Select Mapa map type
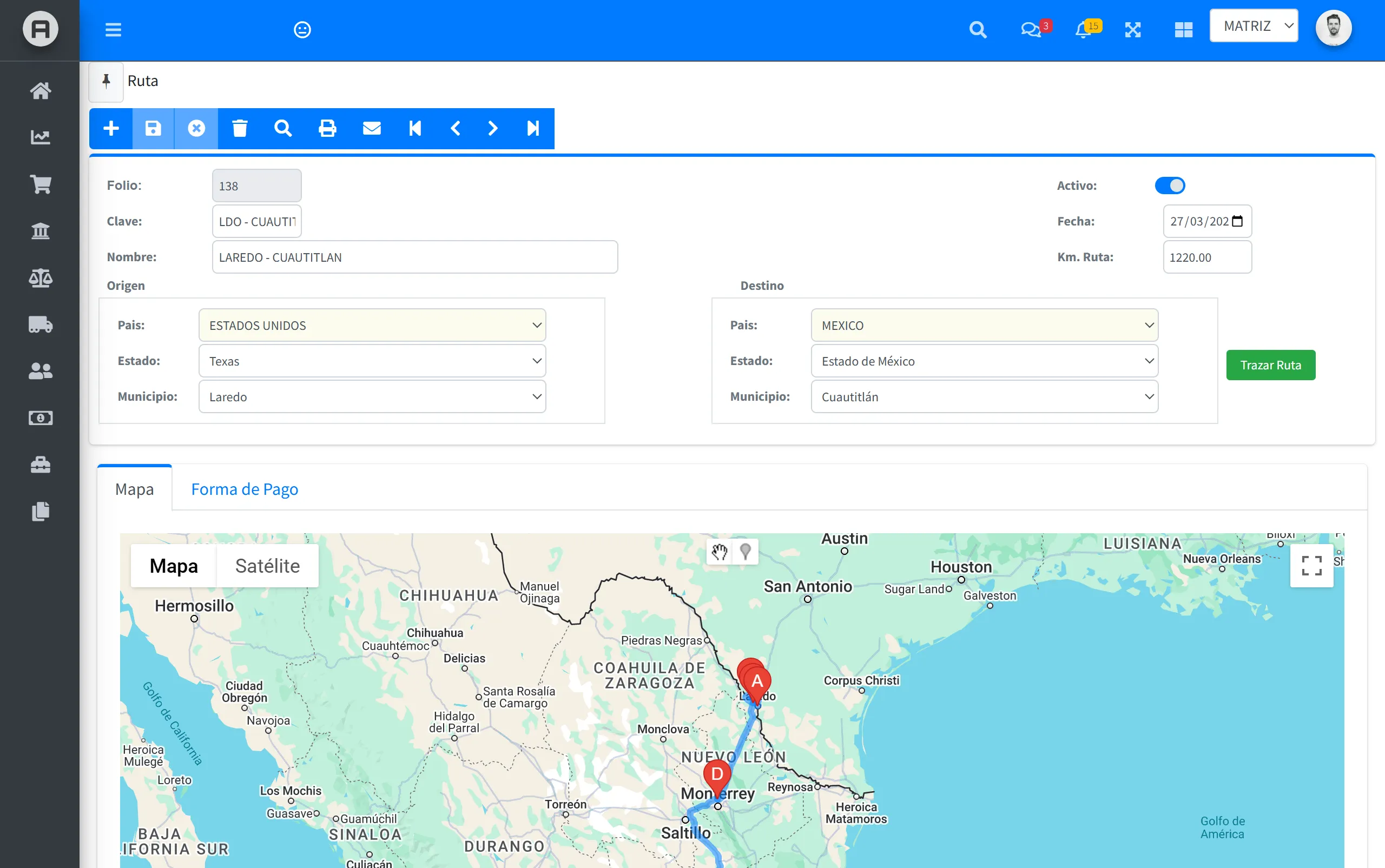The height and width of the screenshot is (868, 1385). point(174,566)
